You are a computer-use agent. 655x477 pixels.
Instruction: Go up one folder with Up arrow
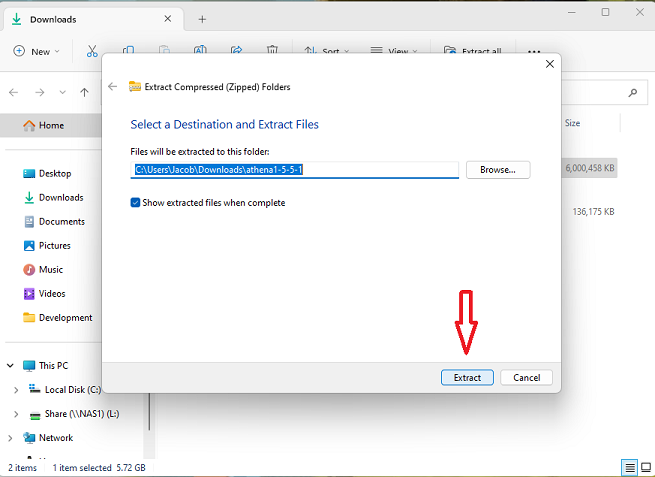pos(85,92)
